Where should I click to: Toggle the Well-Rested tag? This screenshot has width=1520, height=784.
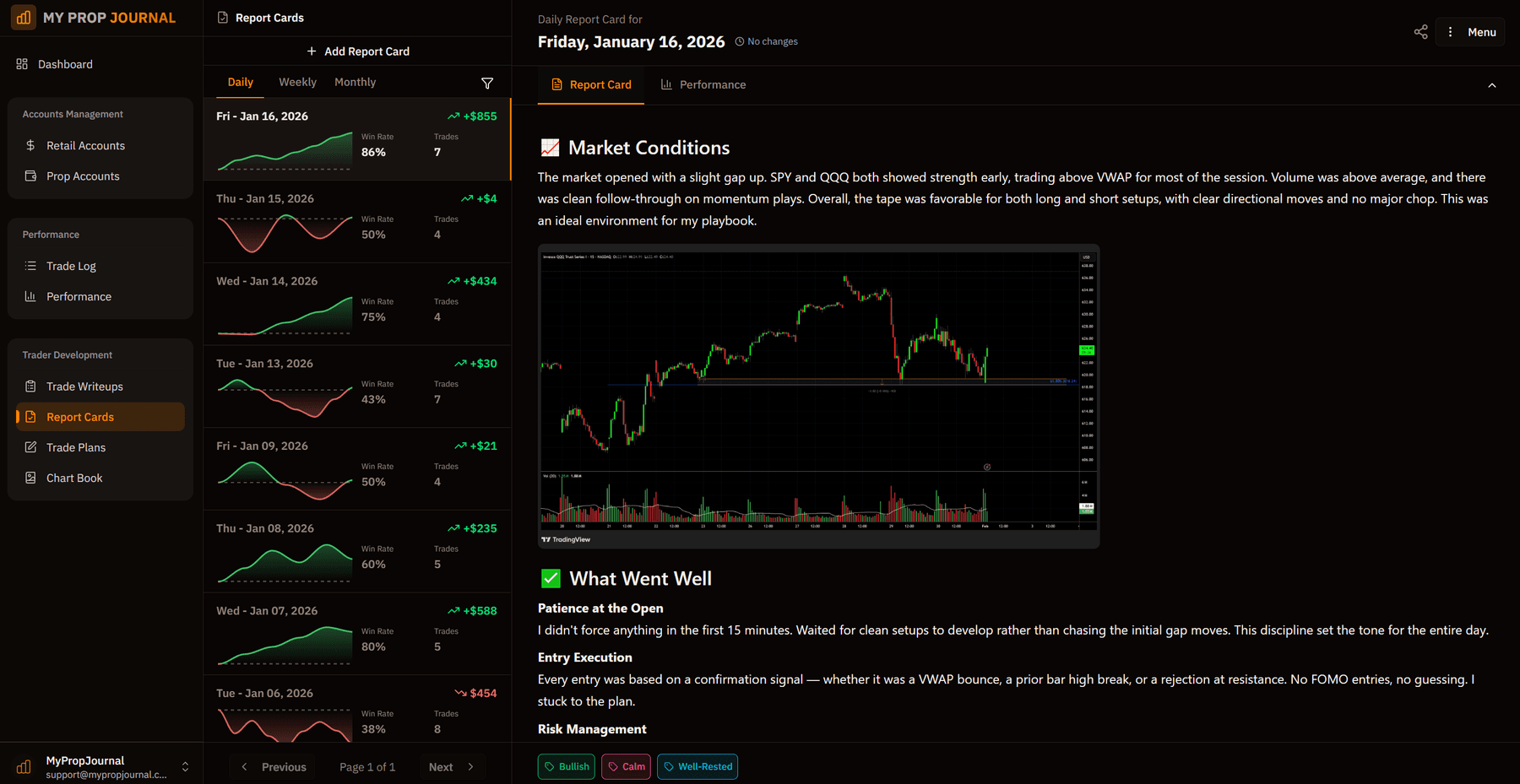(697, 766)
